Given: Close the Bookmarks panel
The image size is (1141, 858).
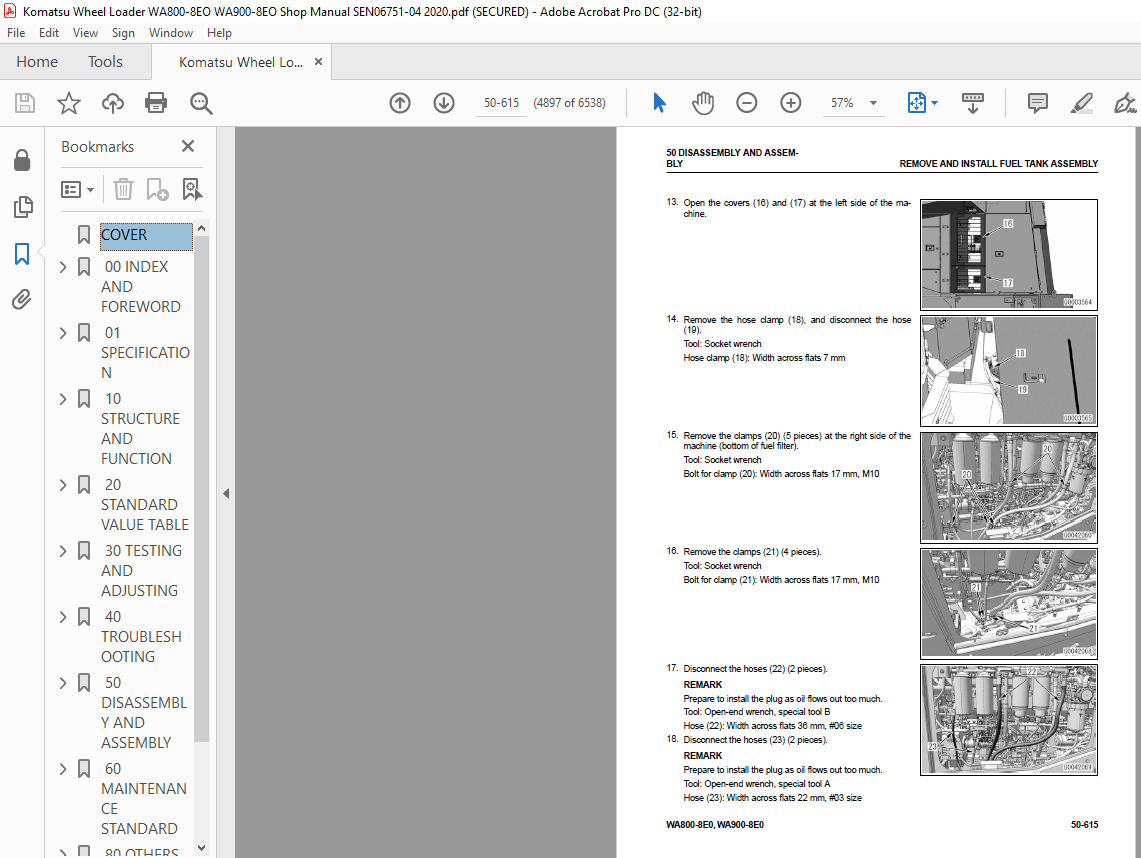Looking at the screenshot, I should 188,146.
